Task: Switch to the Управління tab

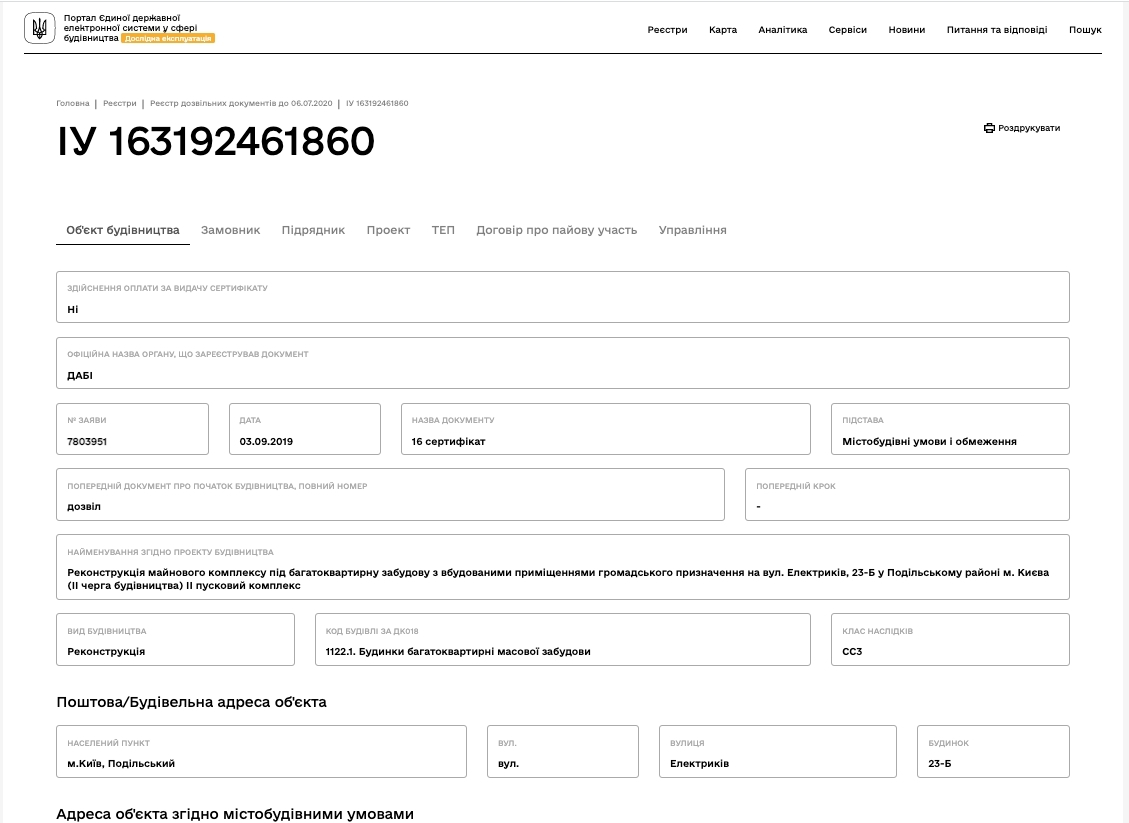Action: [x=693, y=230]
